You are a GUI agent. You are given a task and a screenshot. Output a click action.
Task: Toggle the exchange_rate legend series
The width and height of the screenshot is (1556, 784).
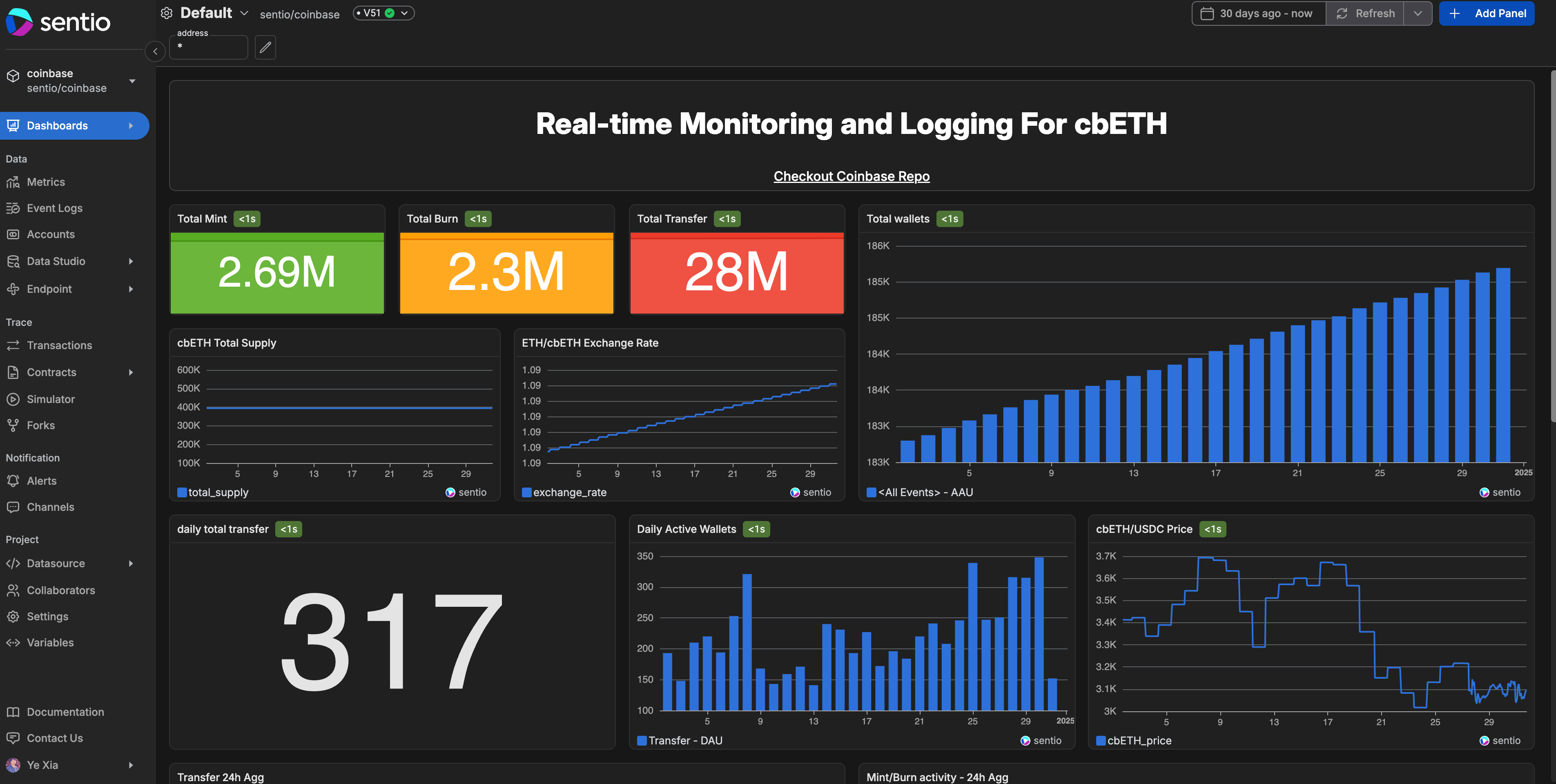[x=564, y=492]
